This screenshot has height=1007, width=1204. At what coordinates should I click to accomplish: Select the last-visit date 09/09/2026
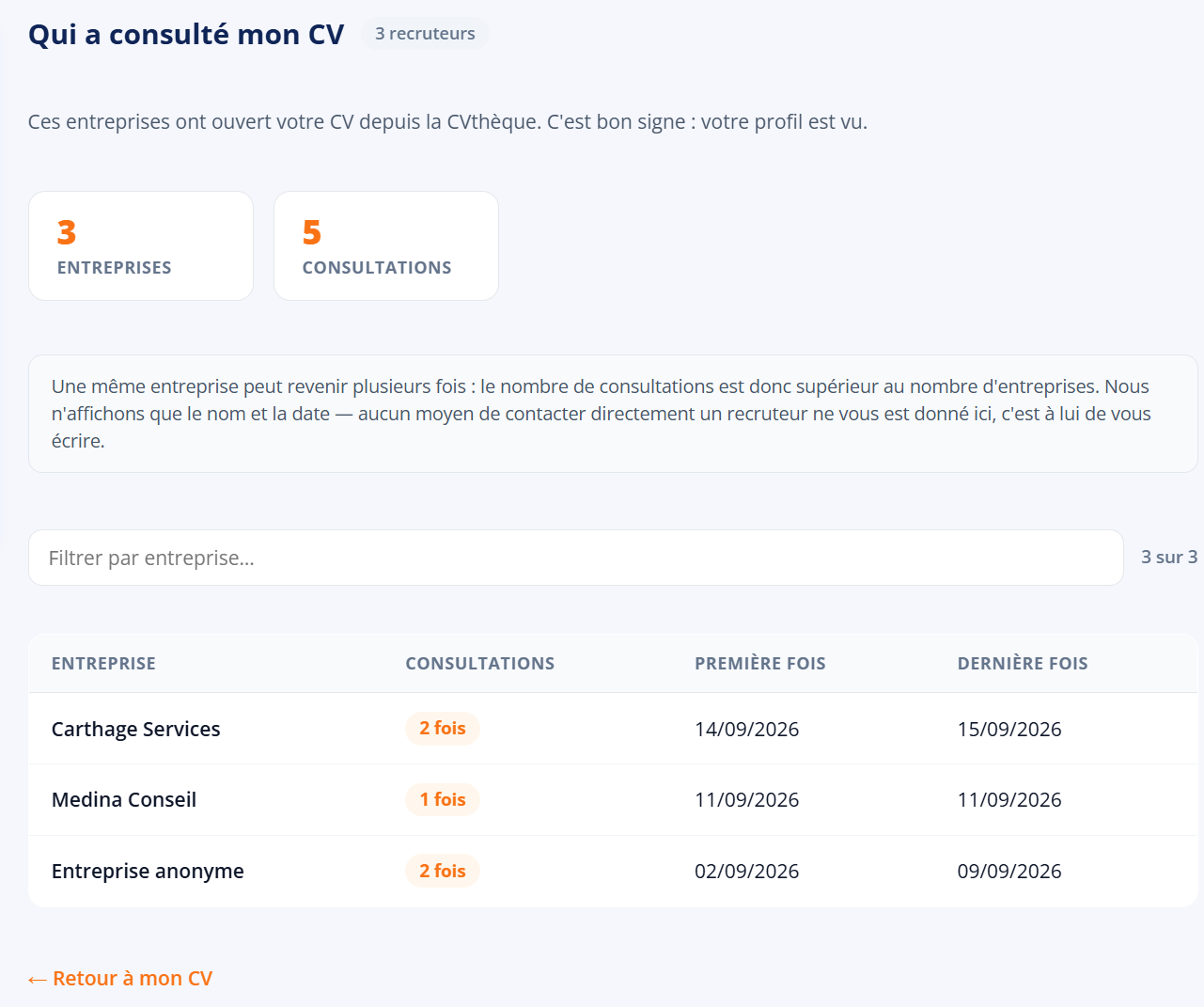[x=1009, y=872]
